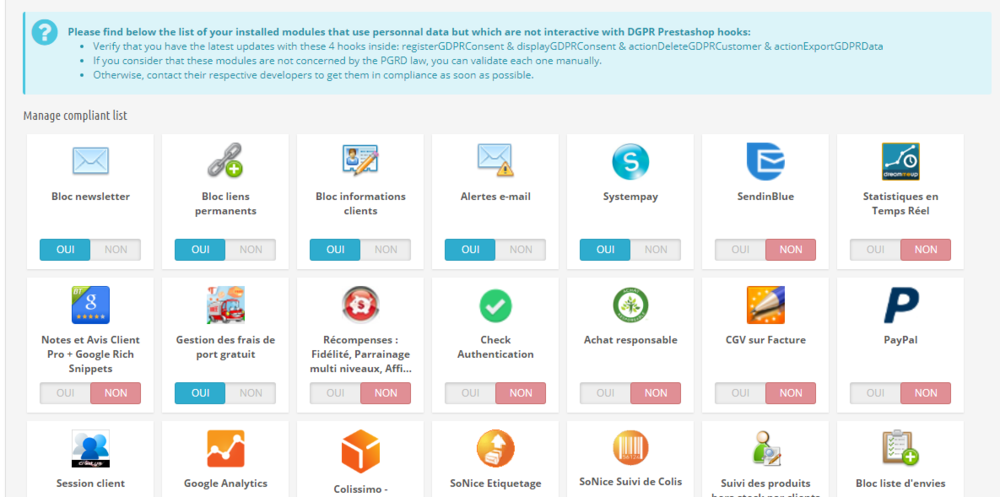Click the active NON button for PayPal
The image size is (1000, 497).
click(926, 393)
